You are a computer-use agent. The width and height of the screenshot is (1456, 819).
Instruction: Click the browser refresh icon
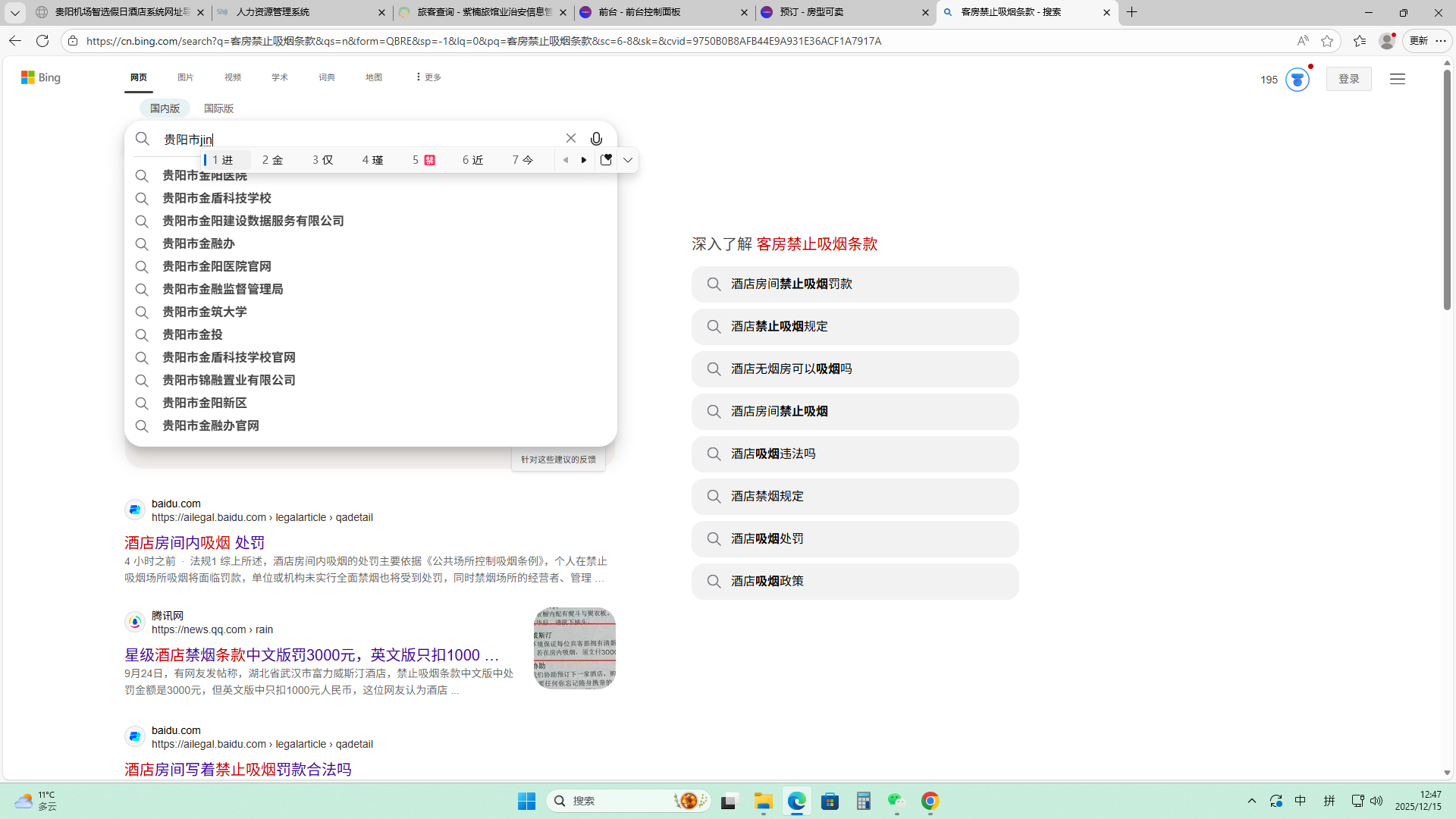click(42, 41)
